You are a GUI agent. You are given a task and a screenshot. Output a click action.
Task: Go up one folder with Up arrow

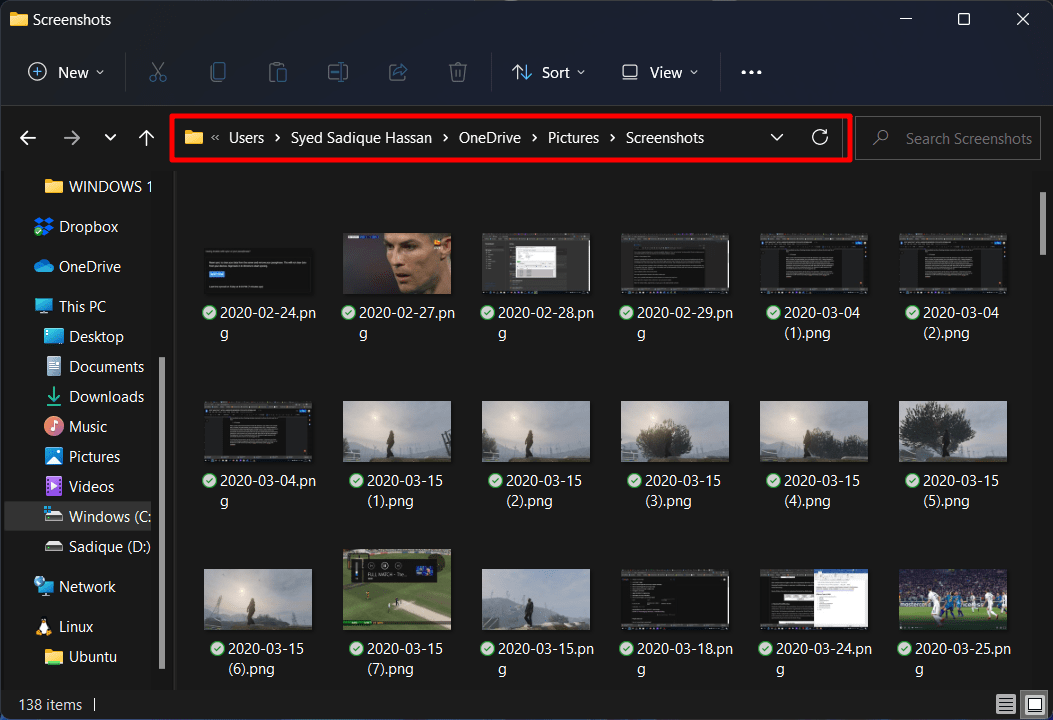tap(146, 138)
